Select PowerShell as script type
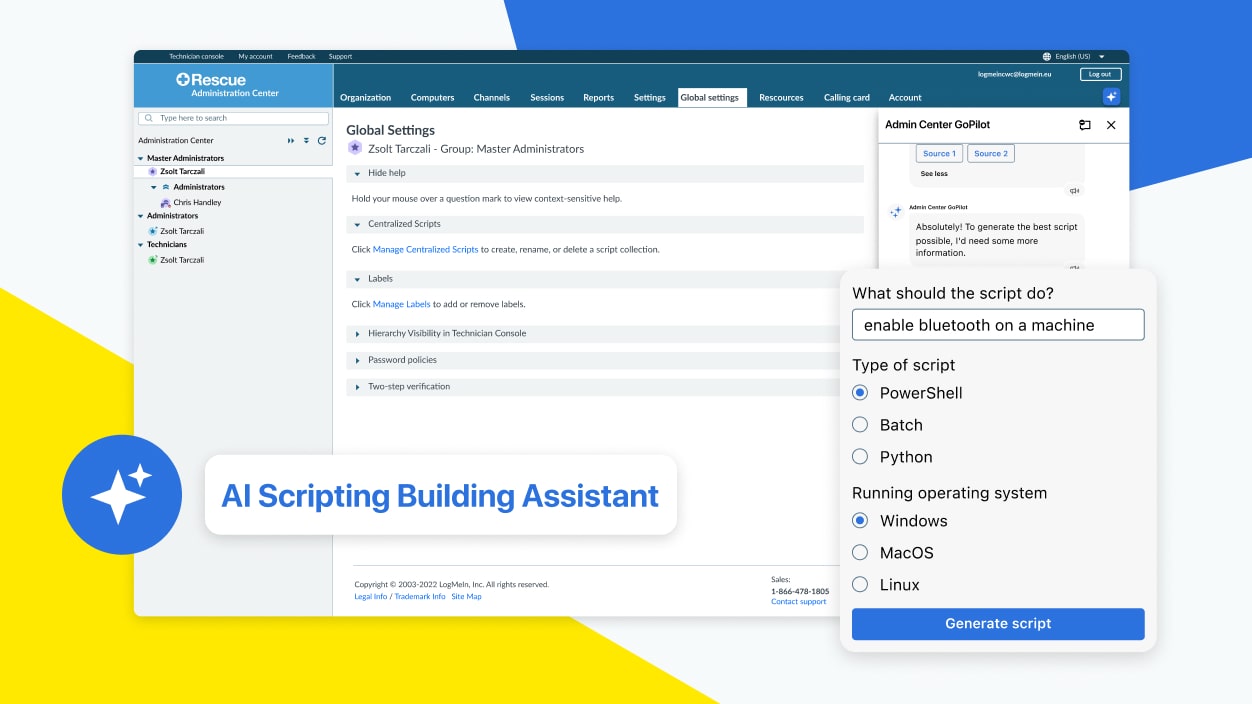The image size is (1252, 704). pyautogui.click(x=860, y=392)
